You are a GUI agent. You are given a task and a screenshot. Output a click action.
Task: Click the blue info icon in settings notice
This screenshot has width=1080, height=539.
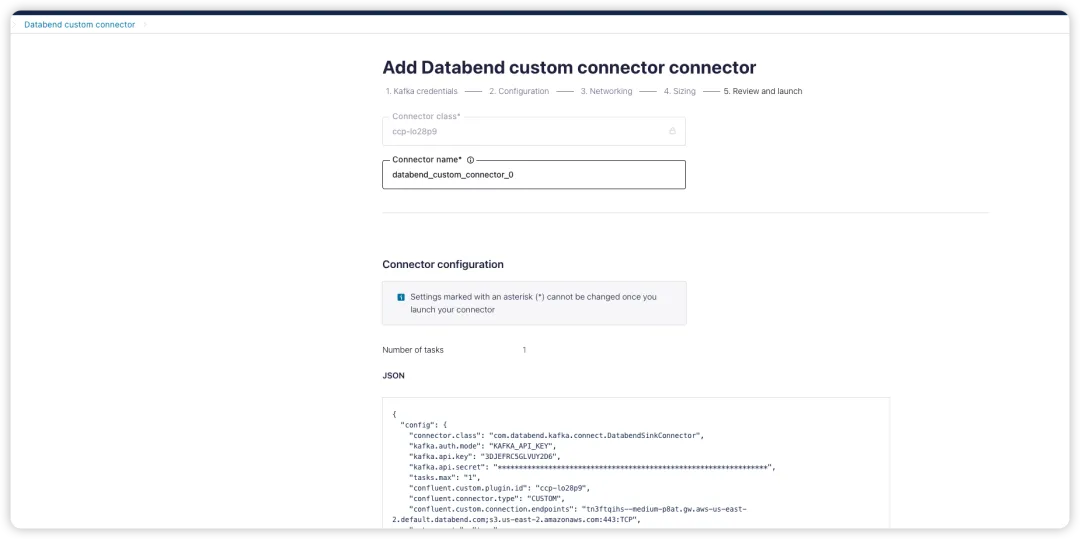point(401,297)
